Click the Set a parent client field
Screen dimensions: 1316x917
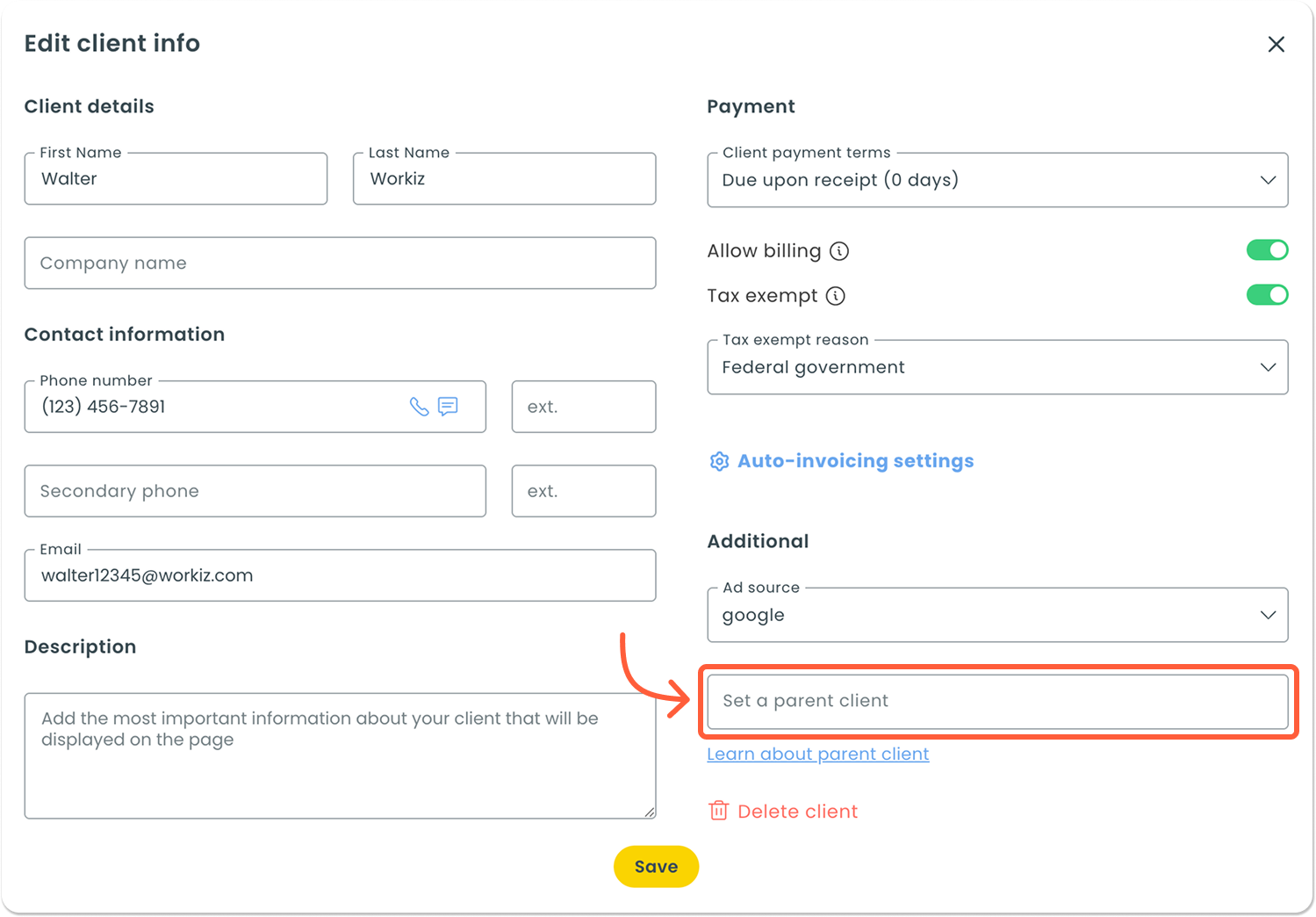pyautogui.click(x=997, y=701)
